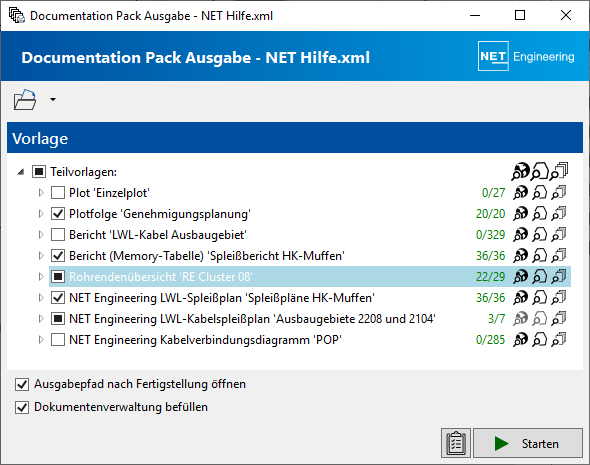Click stacked pages search icon for Plotfolge 'Genehmigungsplanung'
The image size is (590, 465).
559,214
